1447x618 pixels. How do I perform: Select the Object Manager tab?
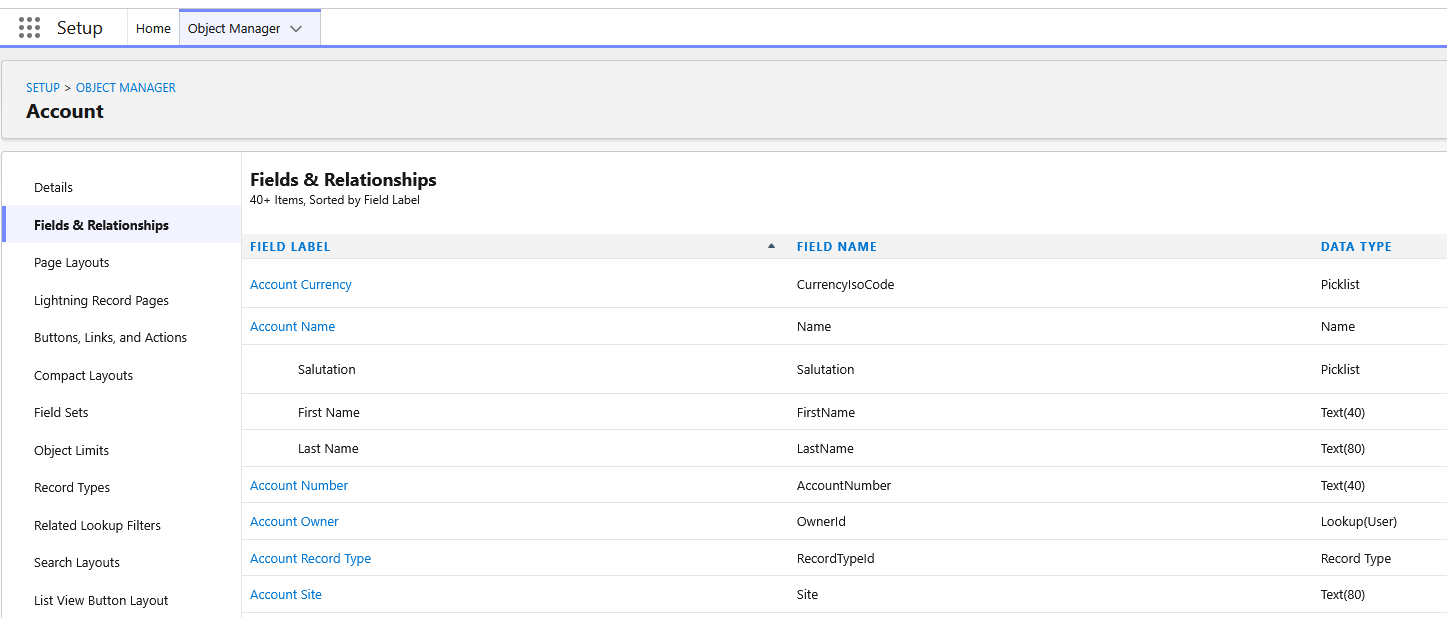point(234,29)
